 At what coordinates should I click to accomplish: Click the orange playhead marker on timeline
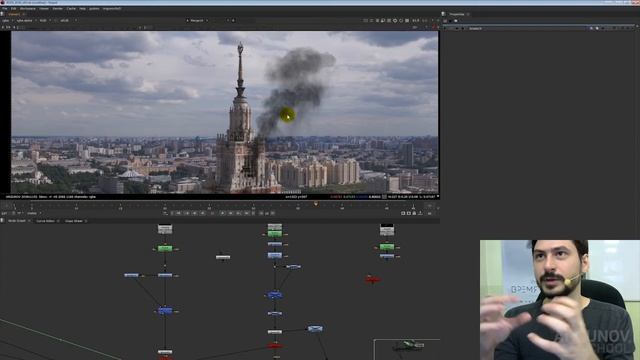click(x=316, y=203)
